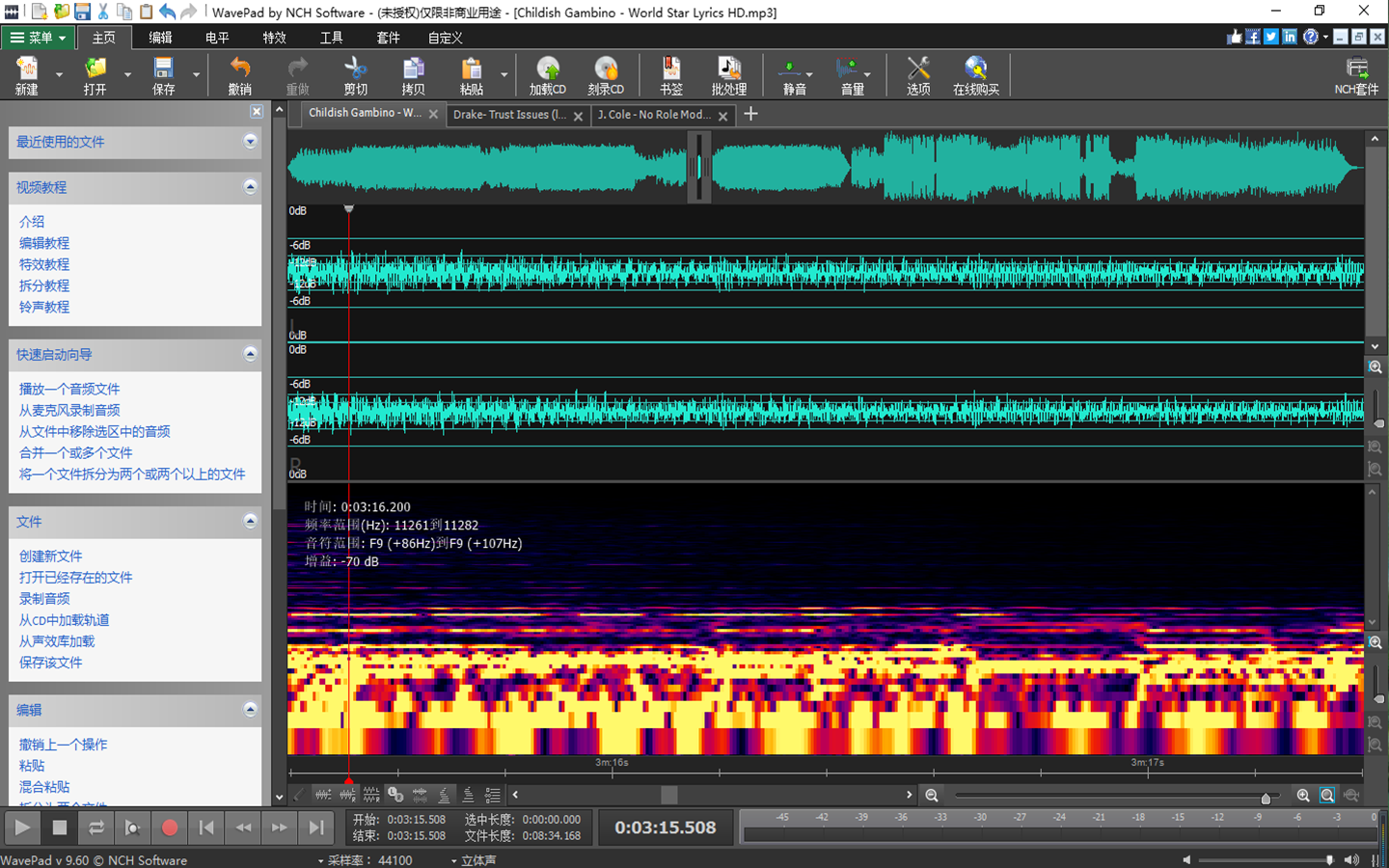The height and width of the screenshot is (868, 1389).
Task: Toggle the loop playback button
Action: [96, 827]
